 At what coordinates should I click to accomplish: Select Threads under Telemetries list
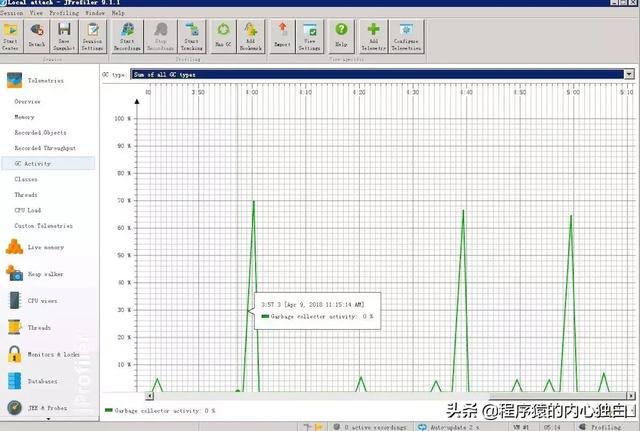pyautogui.click(x=26, y=194)
